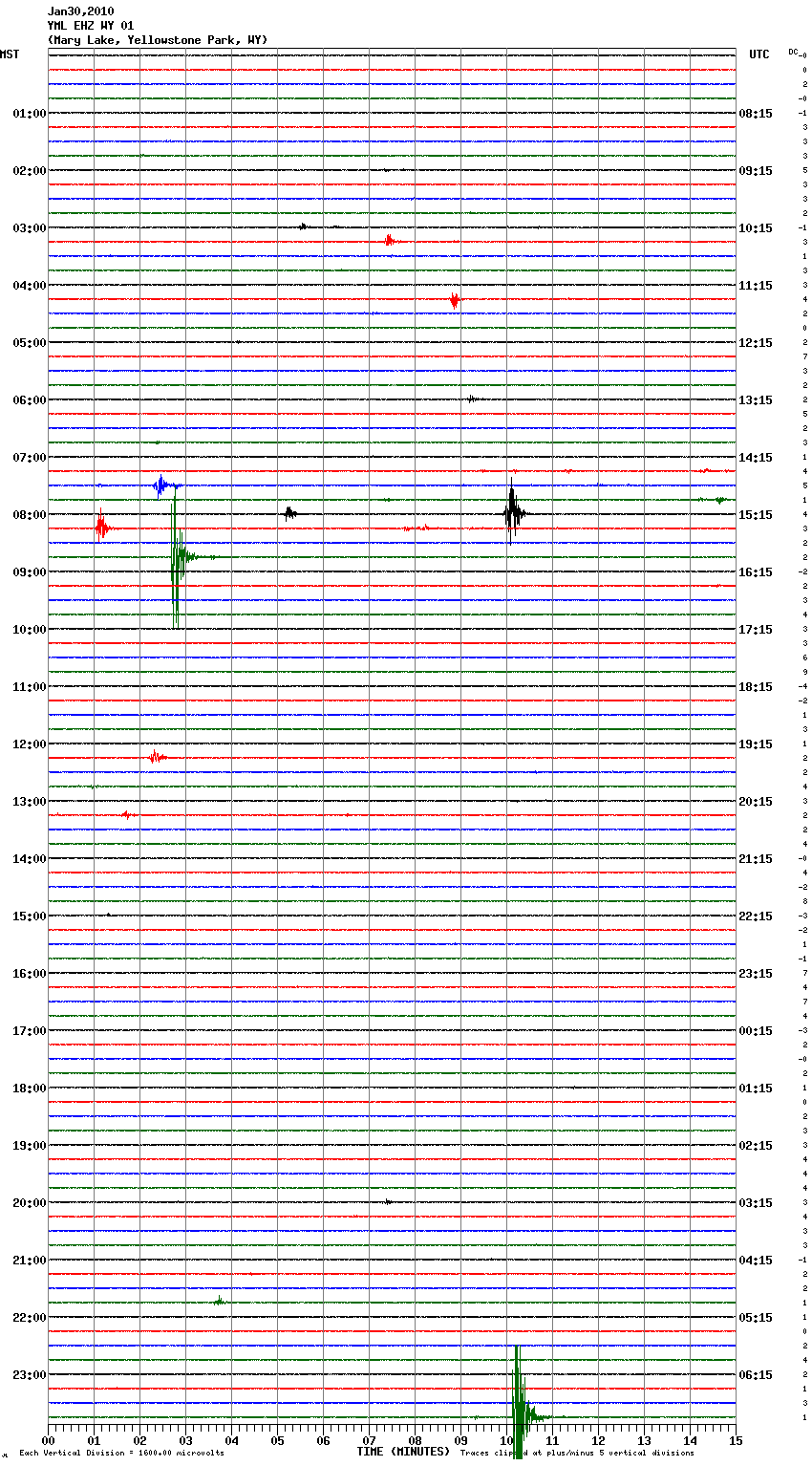Image resolution: width=812 pixels, height=1466 pixels.
Task: Click the 00:15 UTC time label
Action: (x=756, y=1031)
